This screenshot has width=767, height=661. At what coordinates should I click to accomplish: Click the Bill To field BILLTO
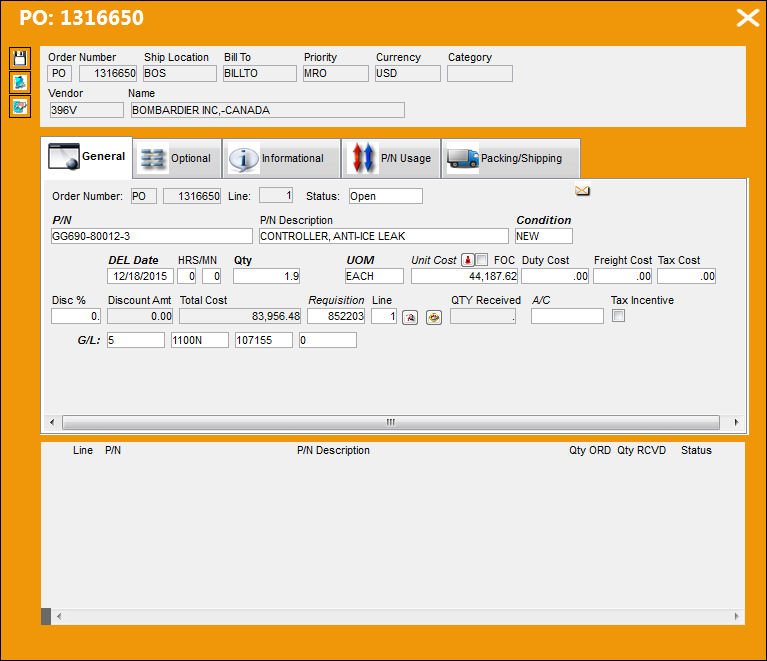point(260,73)
